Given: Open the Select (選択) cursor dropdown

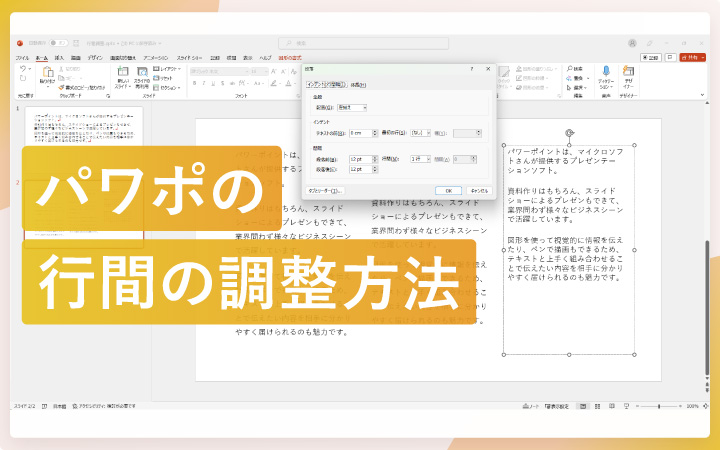Looking at the screenshot, I should [576, 88].
